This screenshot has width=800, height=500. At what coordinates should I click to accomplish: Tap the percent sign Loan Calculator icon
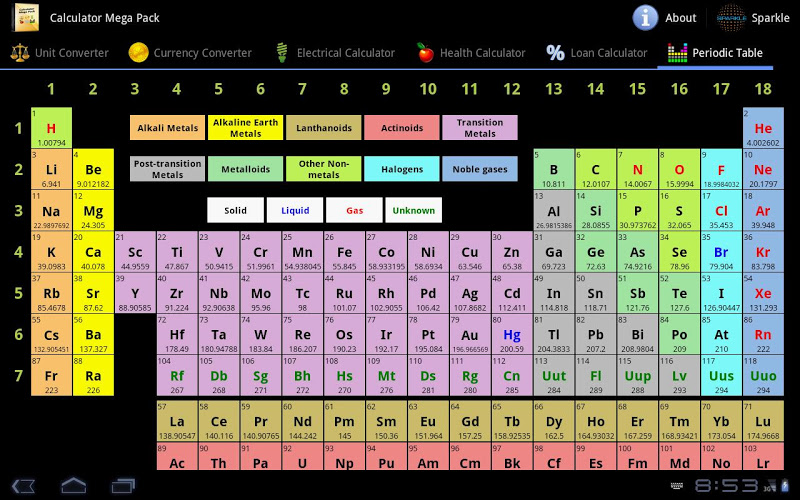[x=555, y=53]
